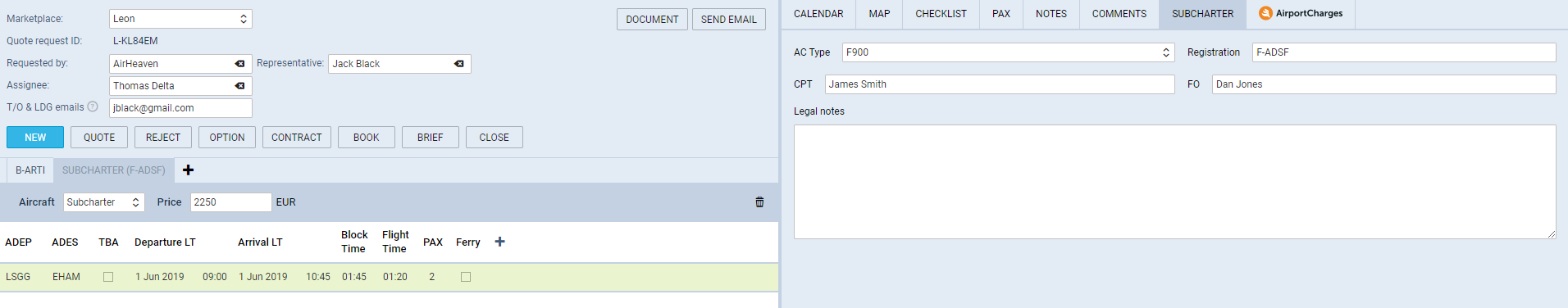Click inside the Legal notes text area
Screen dimensions: 1568x308
pos(1174,182)
